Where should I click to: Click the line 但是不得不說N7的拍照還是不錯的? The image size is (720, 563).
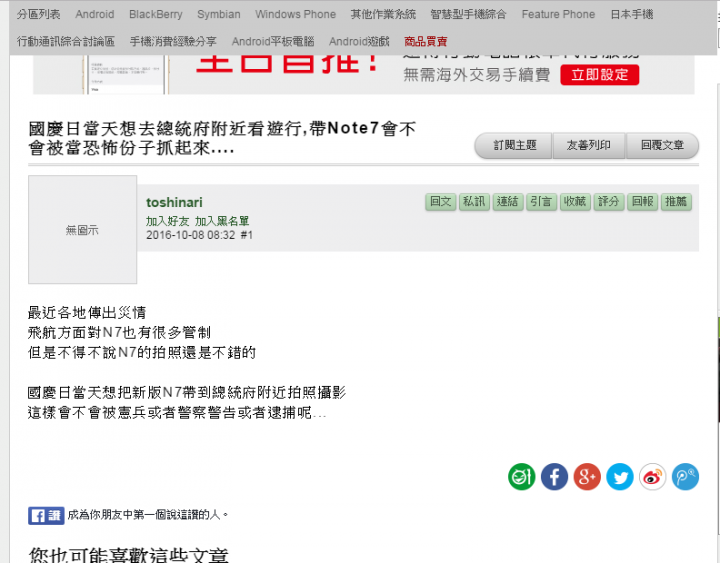(x=141, y=353)
